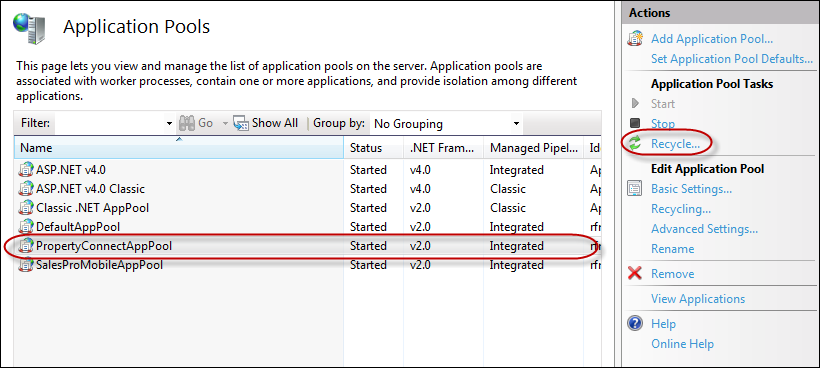The image size is (820, 368).
Task: Click the black Stop square icon
Action: [x=635, y=124]
